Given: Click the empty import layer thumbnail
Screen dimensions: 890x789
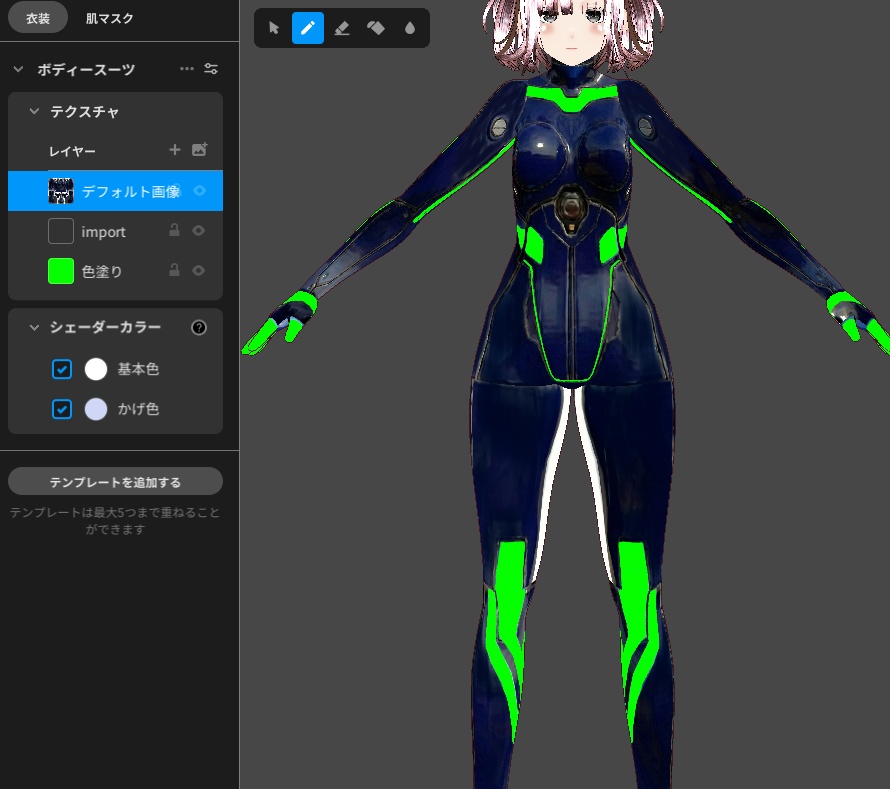Looking at the screenshot, I should 61,231.
